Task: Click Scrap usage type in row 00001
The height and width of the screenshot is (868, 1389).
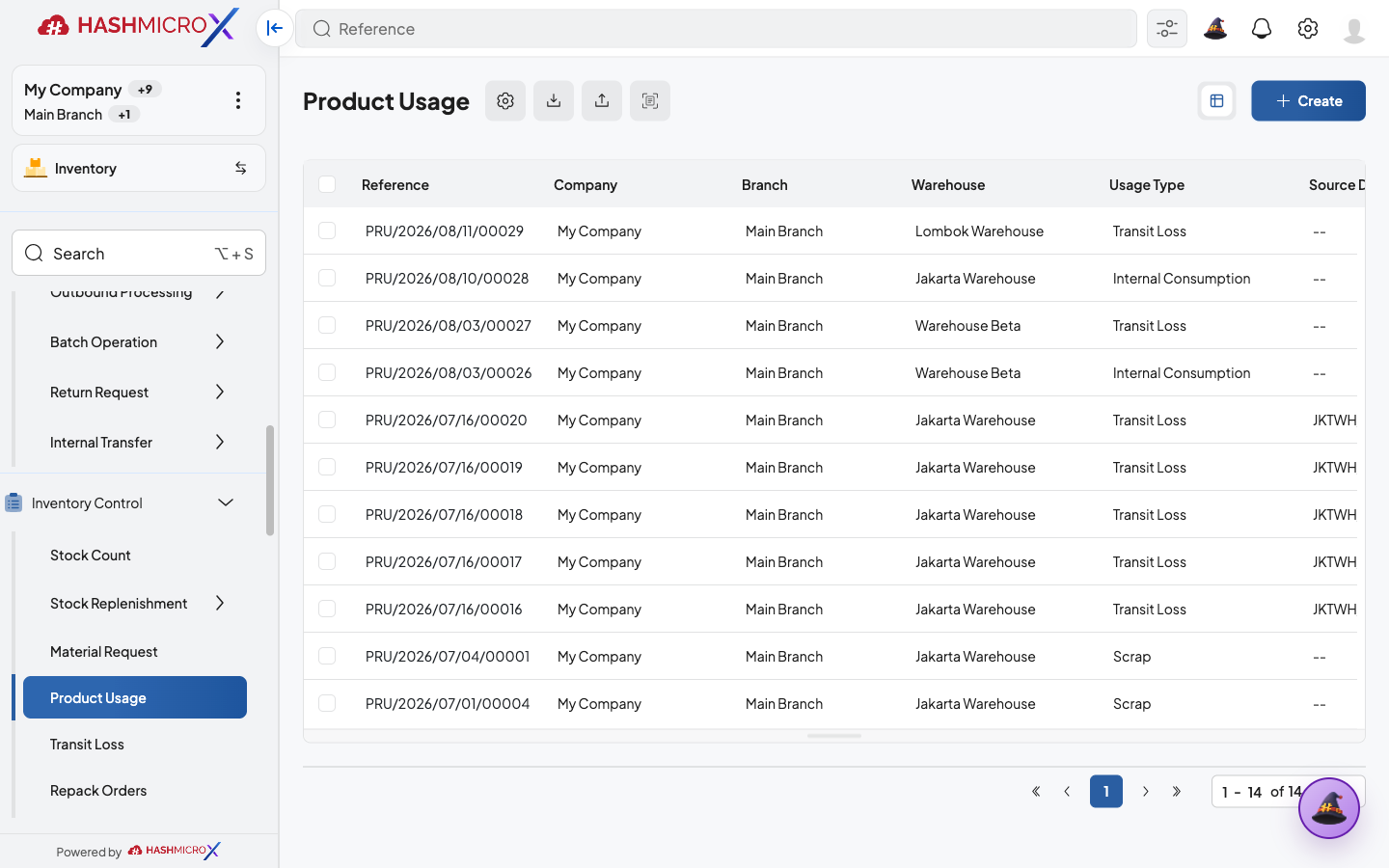Action: tap(1131, 657)
